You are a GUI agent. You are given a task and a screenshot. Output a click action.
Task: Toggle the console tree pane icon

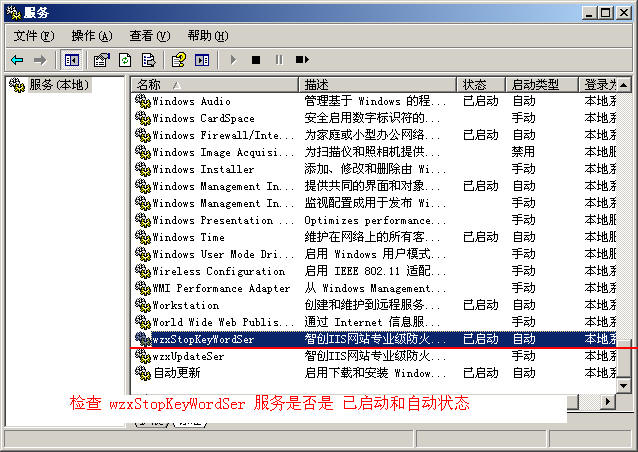point(72,60)
